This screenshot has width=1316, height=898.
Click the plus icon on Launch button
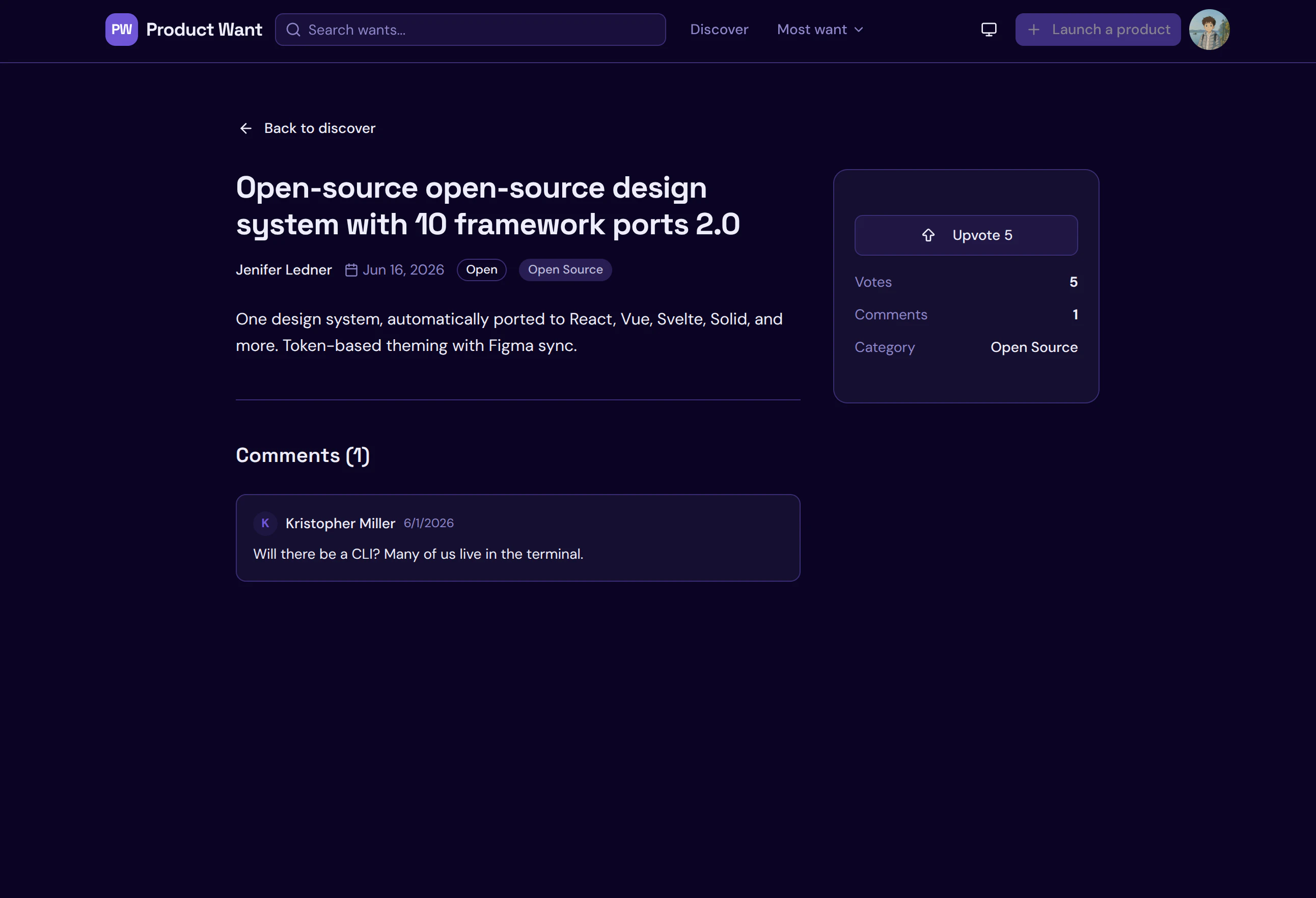pos(1033,30)
